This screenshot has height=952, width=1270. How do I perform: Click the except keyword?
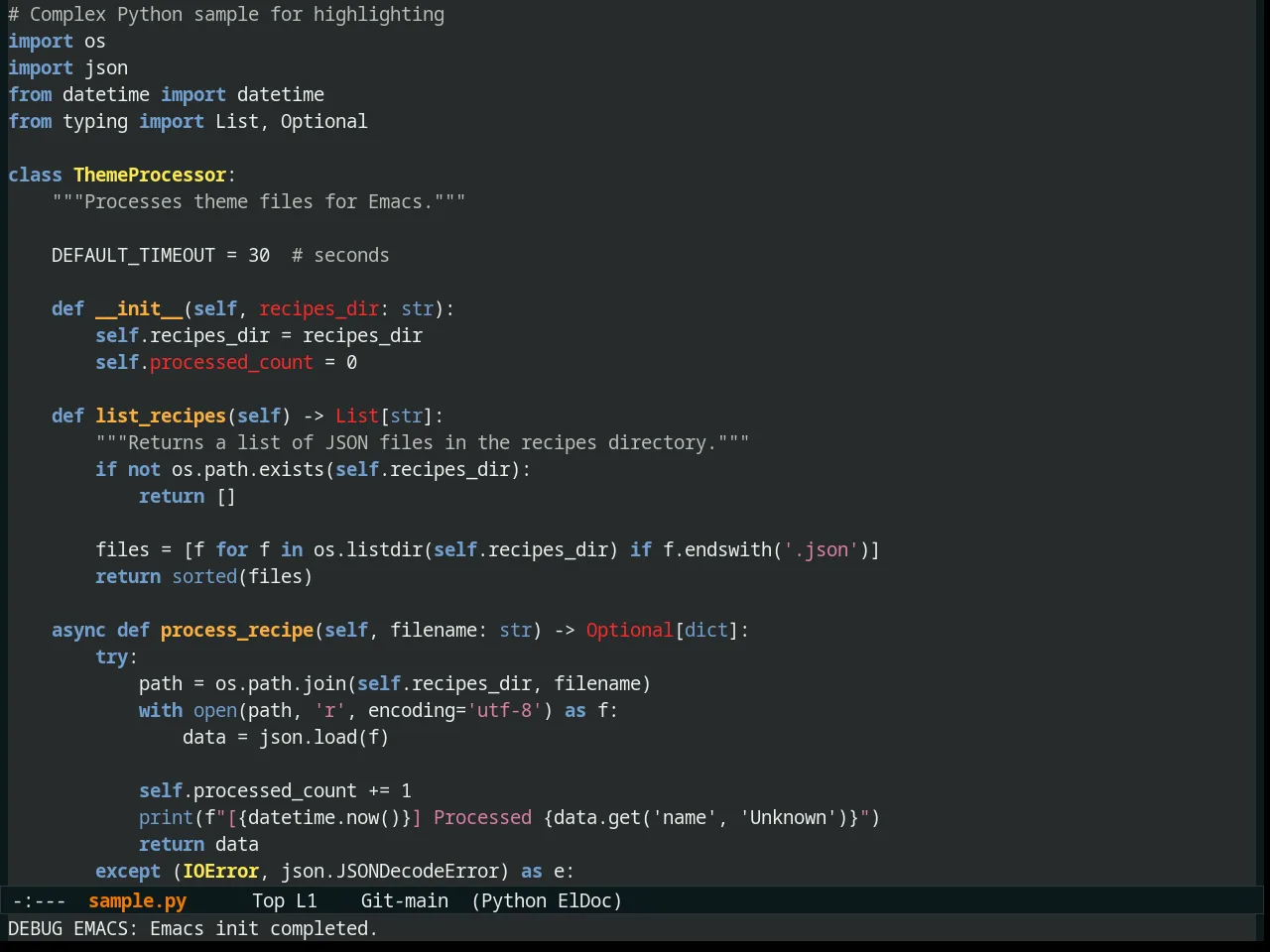pos(128,871)
